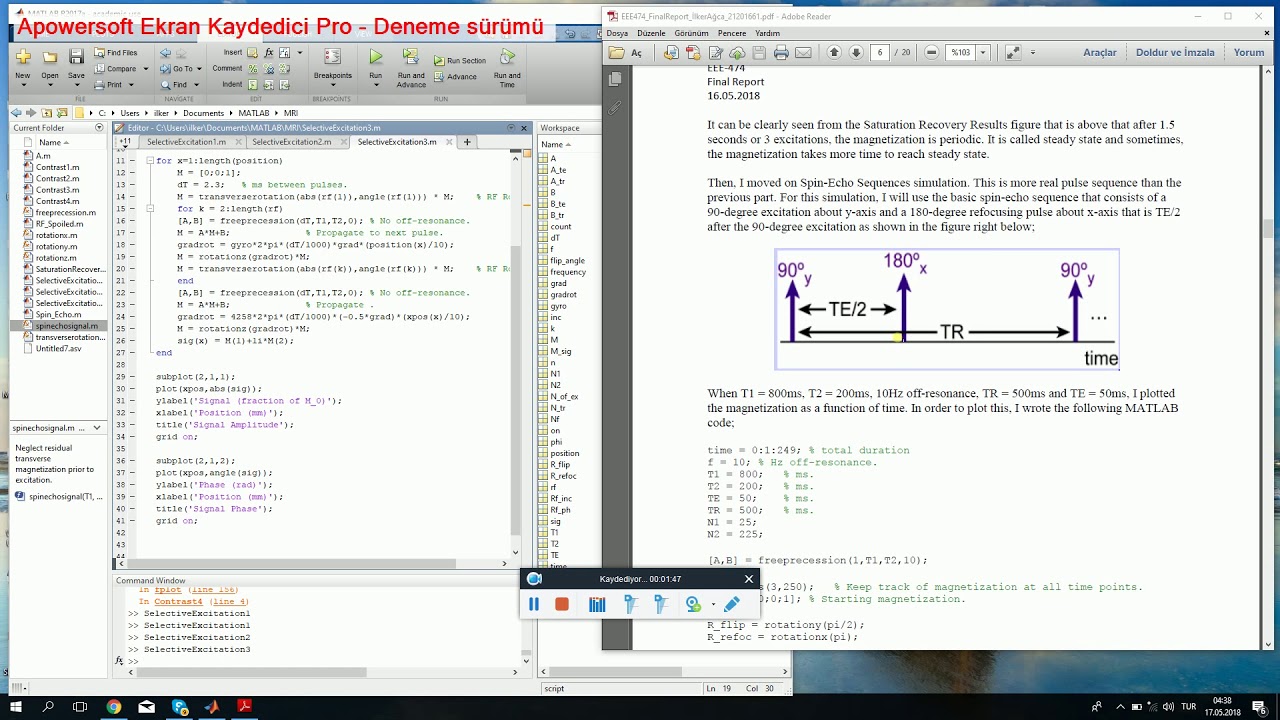Select Untitled7.asv file

[58, 348]
